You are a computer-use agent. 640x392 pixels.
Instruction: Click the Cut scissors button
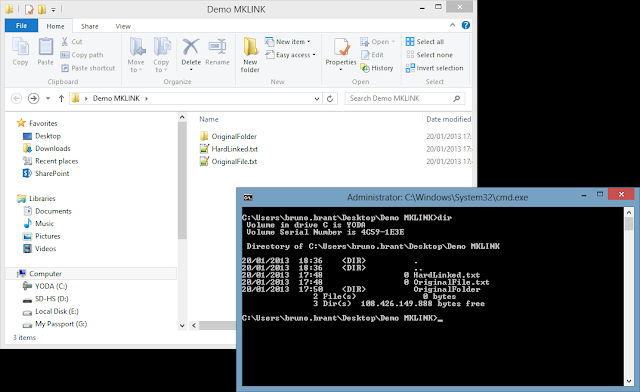72,42
